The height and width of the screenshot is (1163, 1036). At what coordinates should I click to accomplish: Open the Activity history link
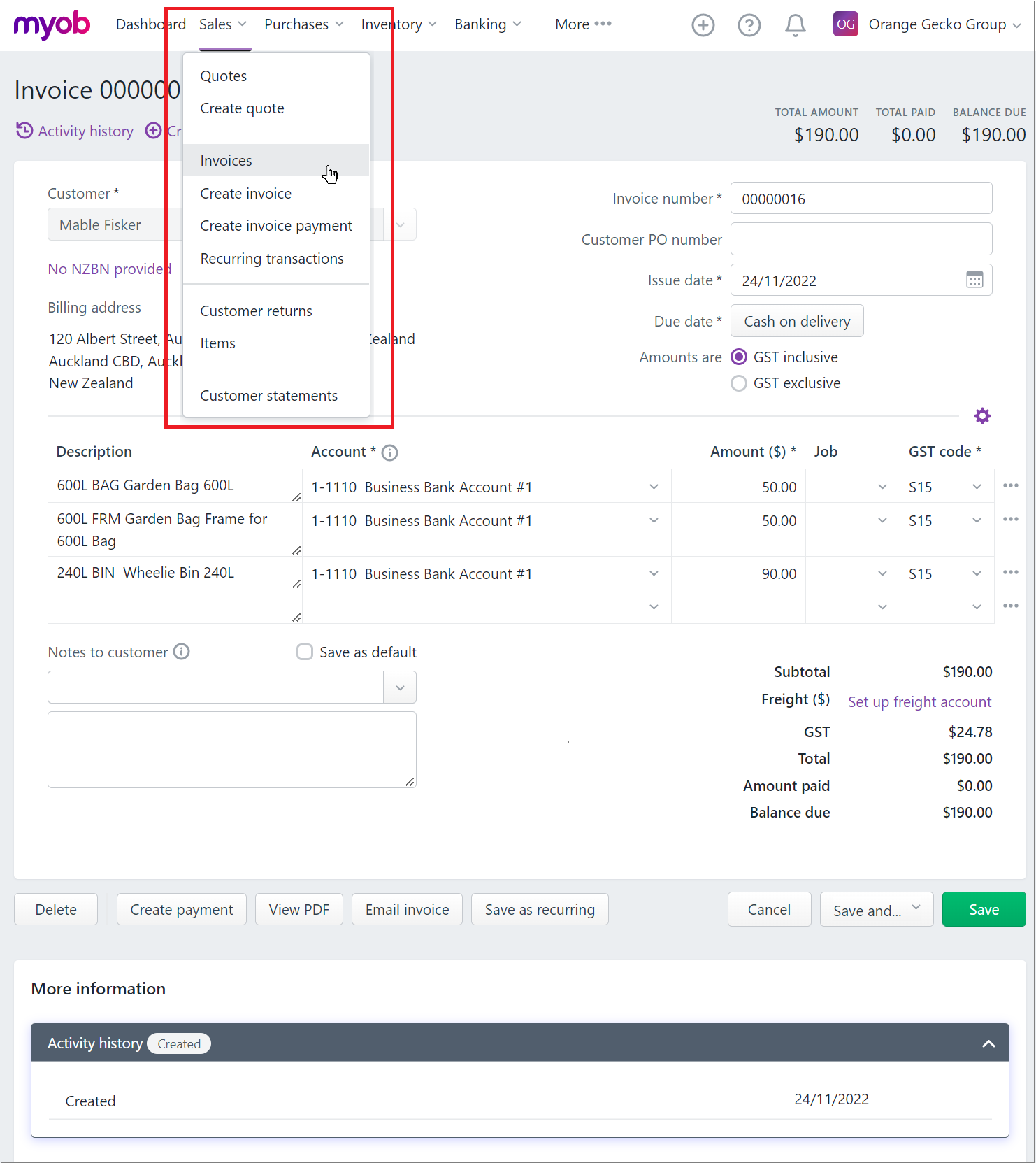point(85,131)
